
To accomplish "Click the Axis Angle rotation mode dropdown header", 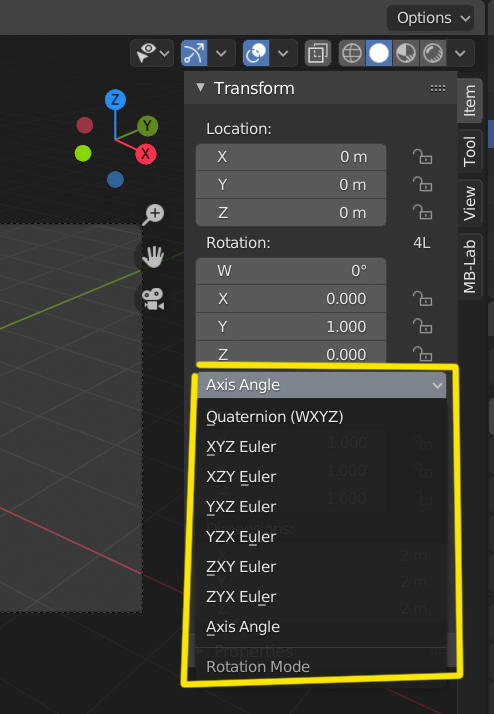I will pyautogui.click(x=321, y=385).
